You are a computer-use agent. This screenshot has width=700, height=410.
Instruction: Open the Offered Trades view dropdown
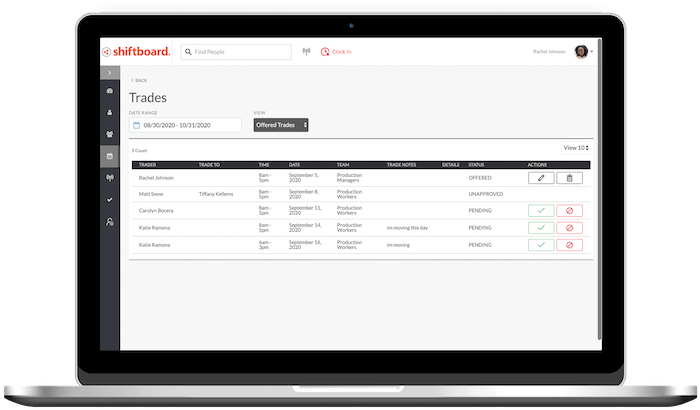point(280,125)
